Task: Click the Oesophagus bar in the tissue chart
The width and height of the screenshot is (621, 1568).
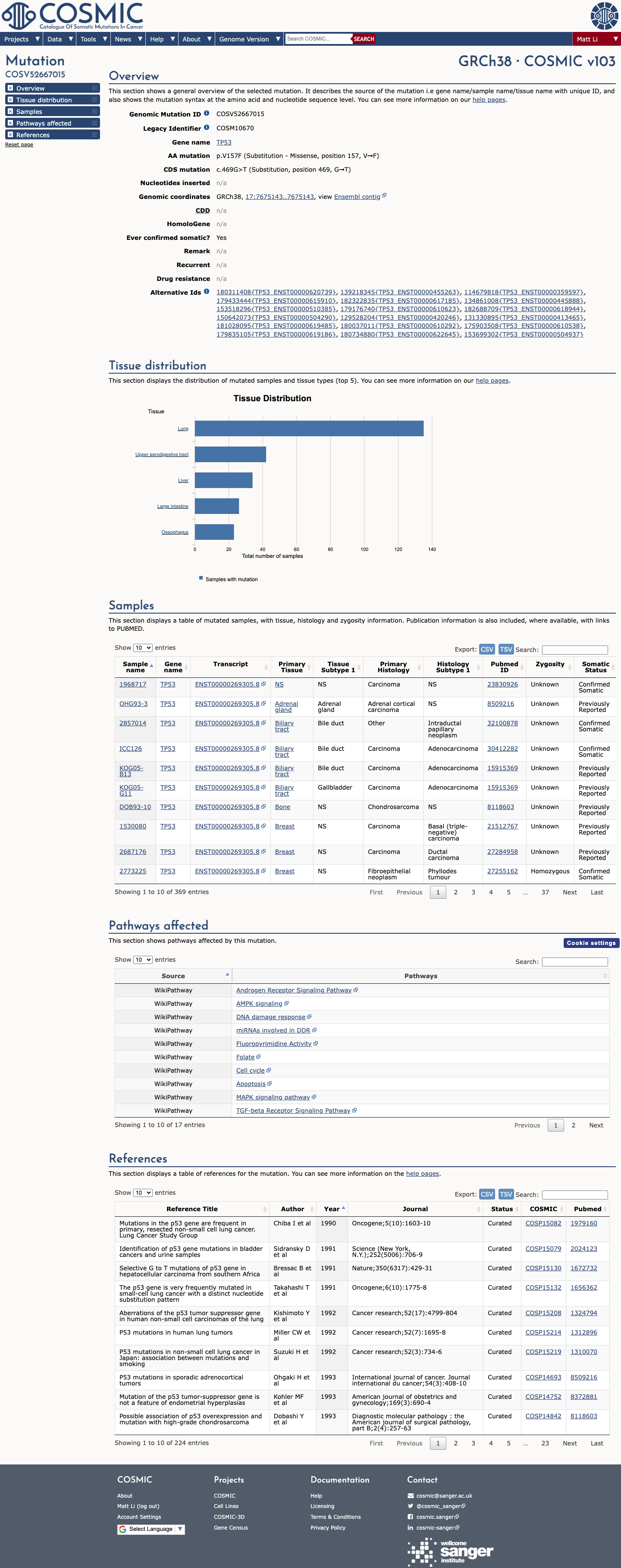Action: pyautogui.click(x=214, y=532)
